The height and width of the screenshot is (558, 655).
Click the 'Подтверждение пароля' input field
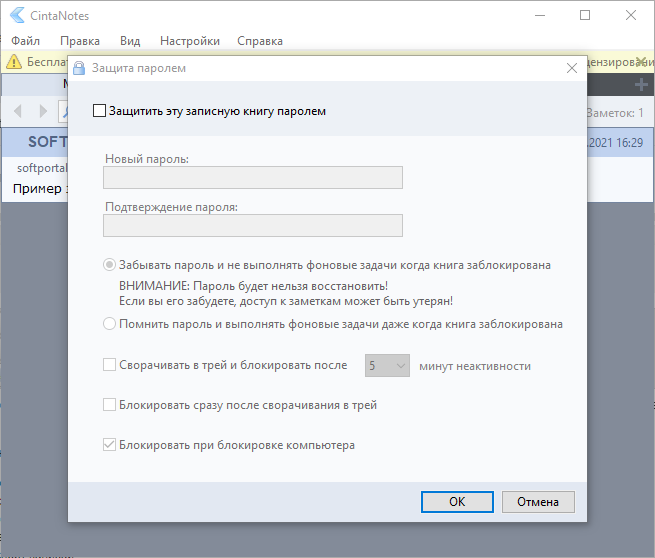(253, 226)
